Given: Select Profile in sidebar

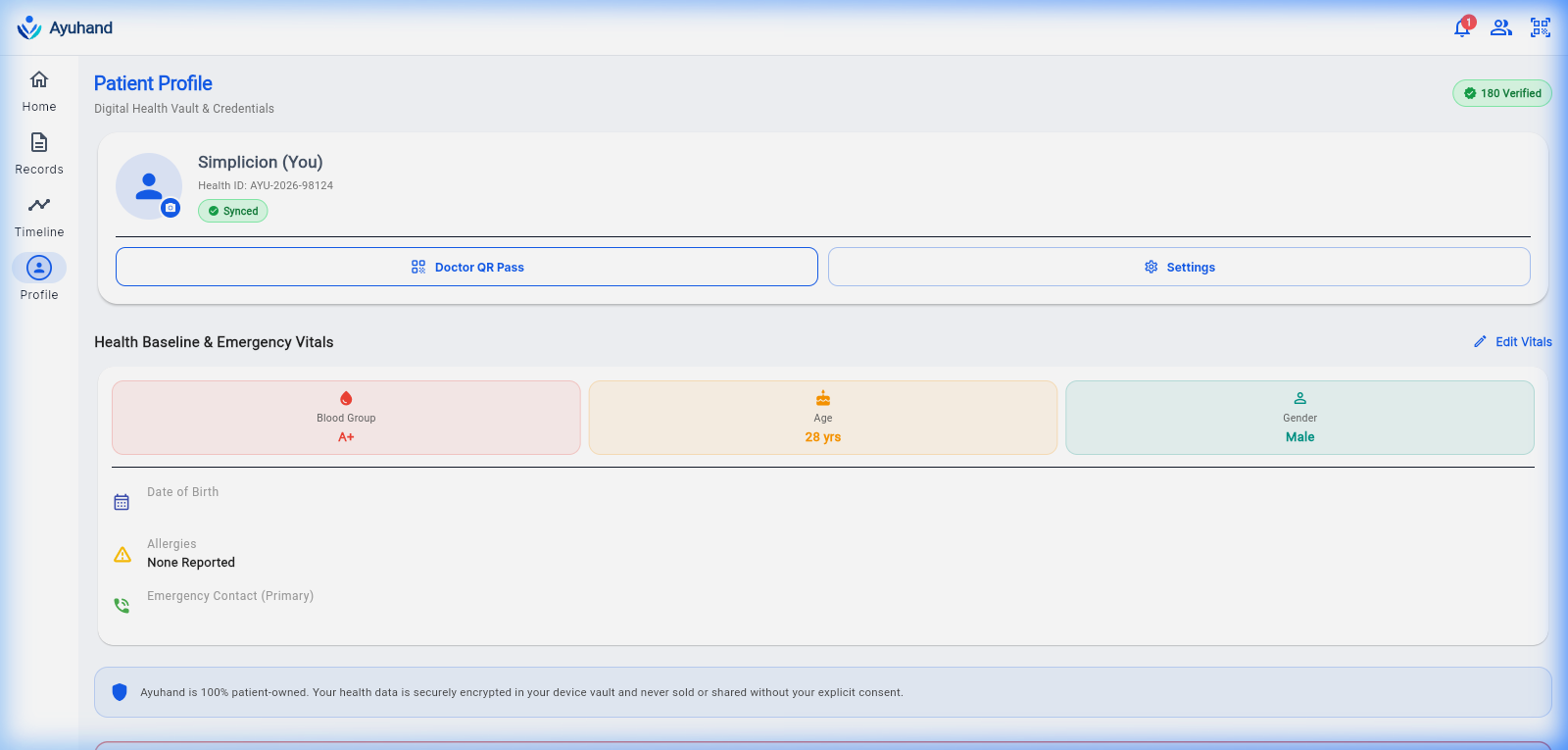Looking at the screenshot, I should pyautogui.click(x=39, y=279).
